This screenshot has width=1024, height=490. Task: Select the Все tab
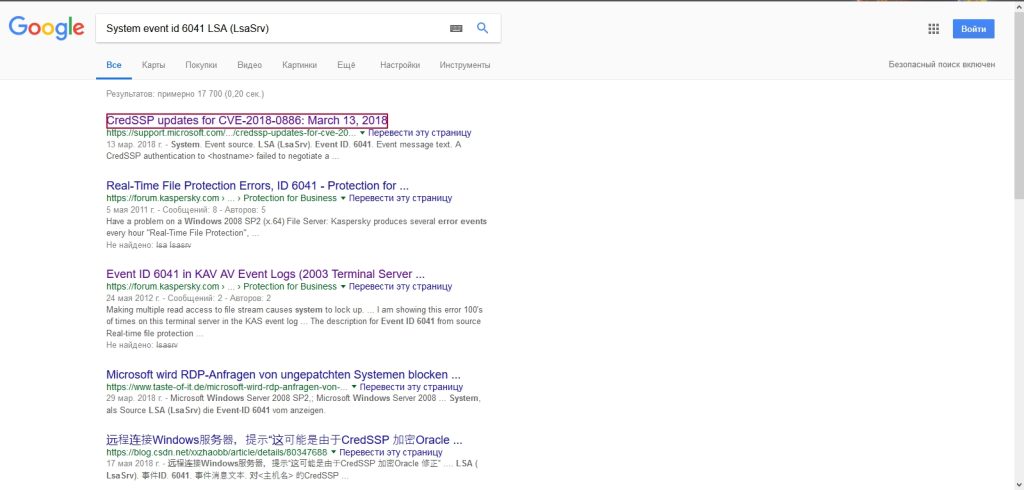(x=114, y=65)
